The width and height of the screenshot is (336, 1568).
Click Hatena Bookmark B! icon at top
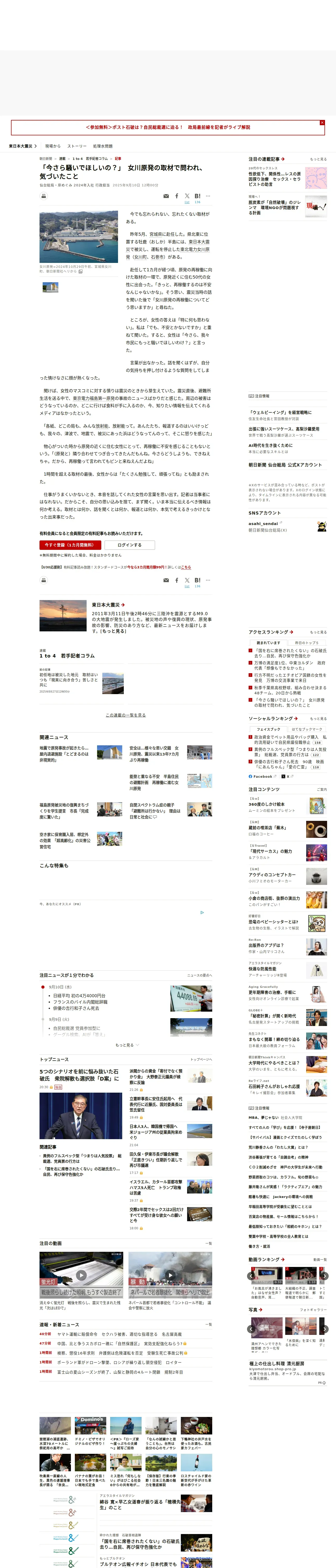198,196
